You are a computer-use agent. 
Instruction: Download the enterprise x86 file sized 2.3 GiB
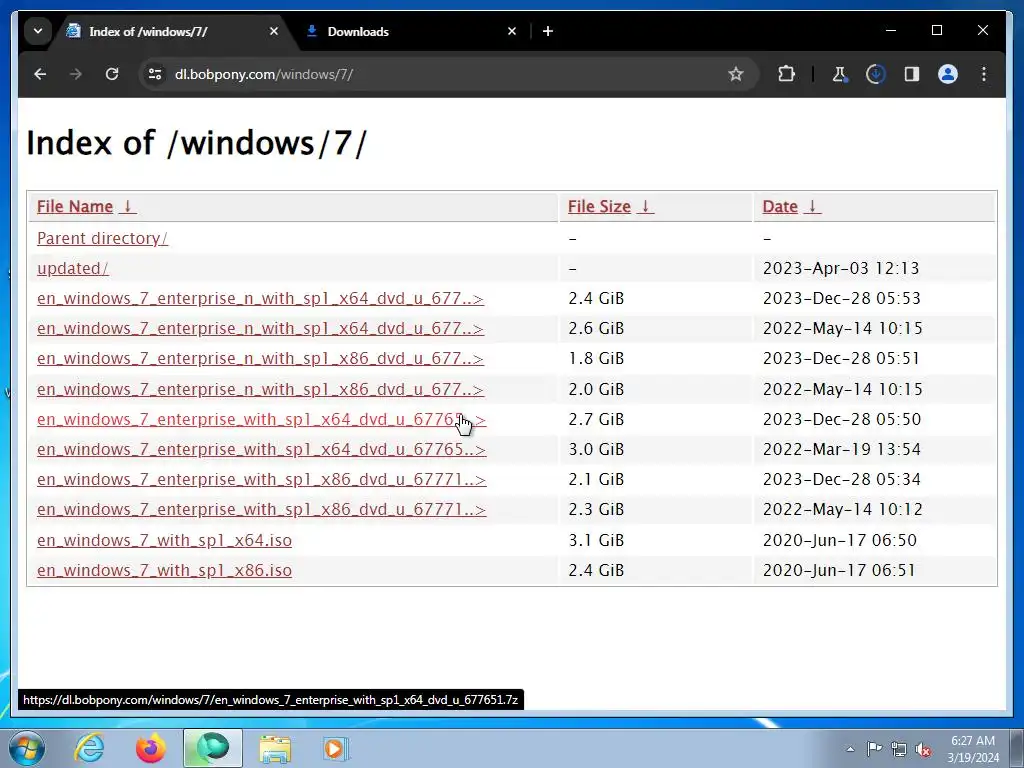coord(261,509)
